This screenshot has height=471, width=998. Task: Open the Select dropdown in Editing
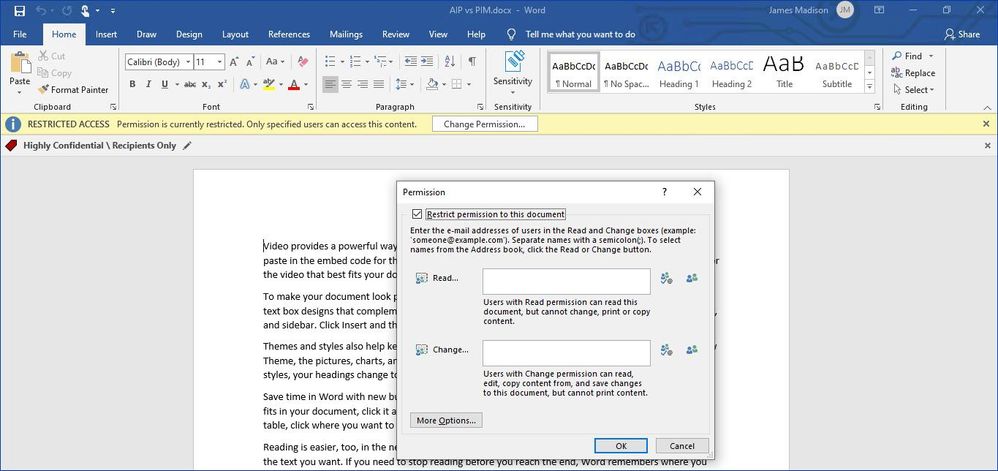(913, 90)
